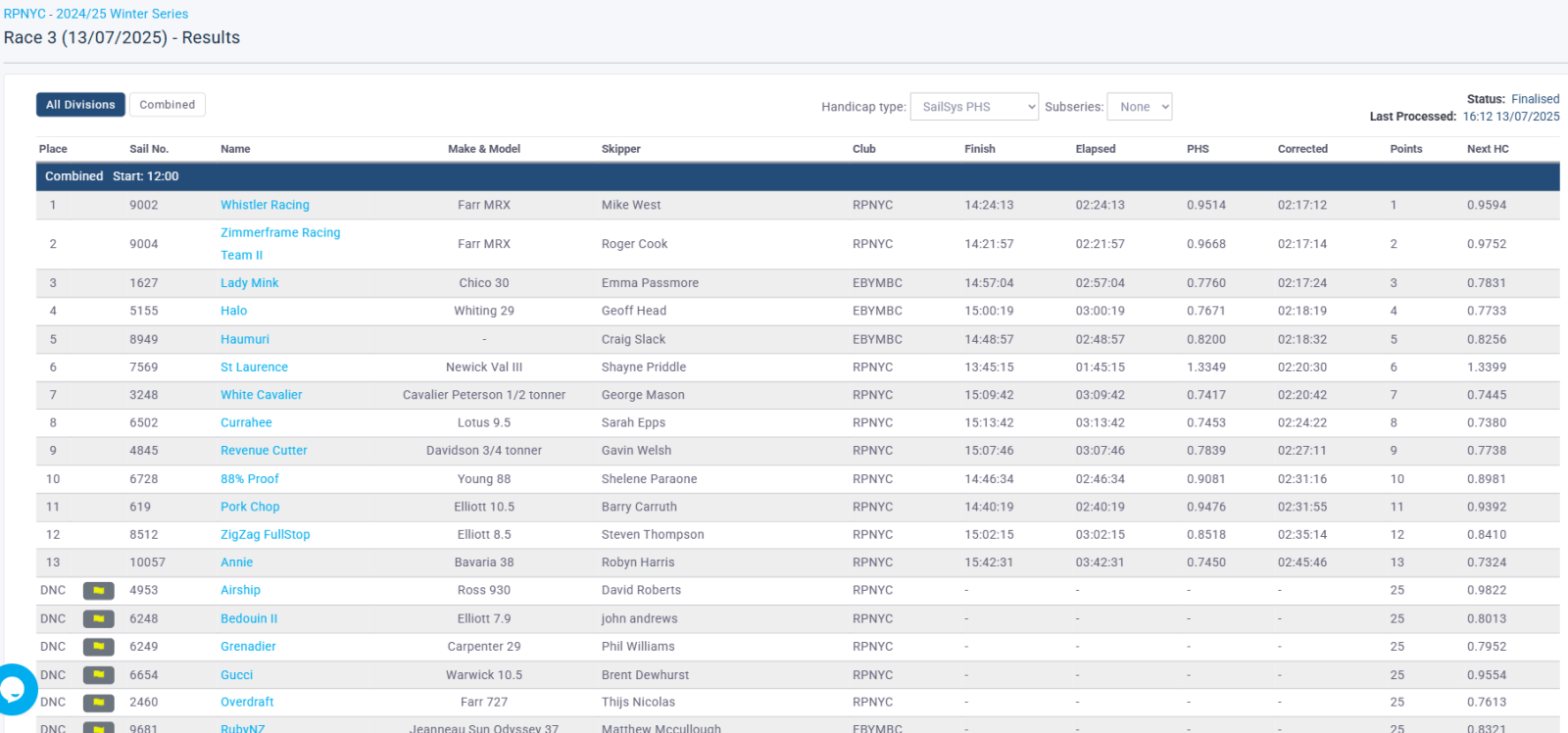Click the Combined Start 12:00 division header
The height and width of the screenshot is (733, 1568).
[112, 176]
